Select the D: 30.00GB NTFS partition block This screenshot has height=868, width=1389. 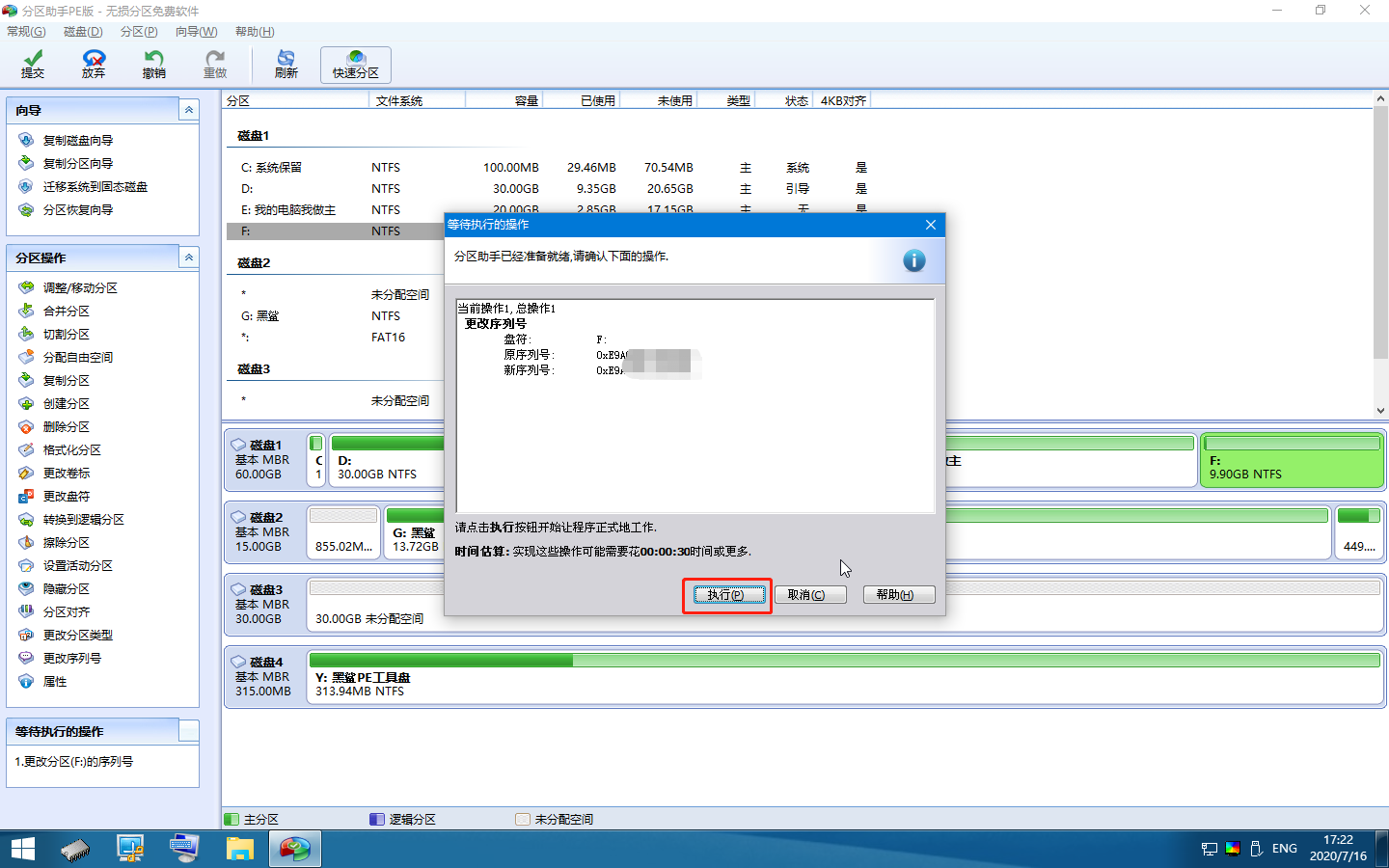pos(386,460)
